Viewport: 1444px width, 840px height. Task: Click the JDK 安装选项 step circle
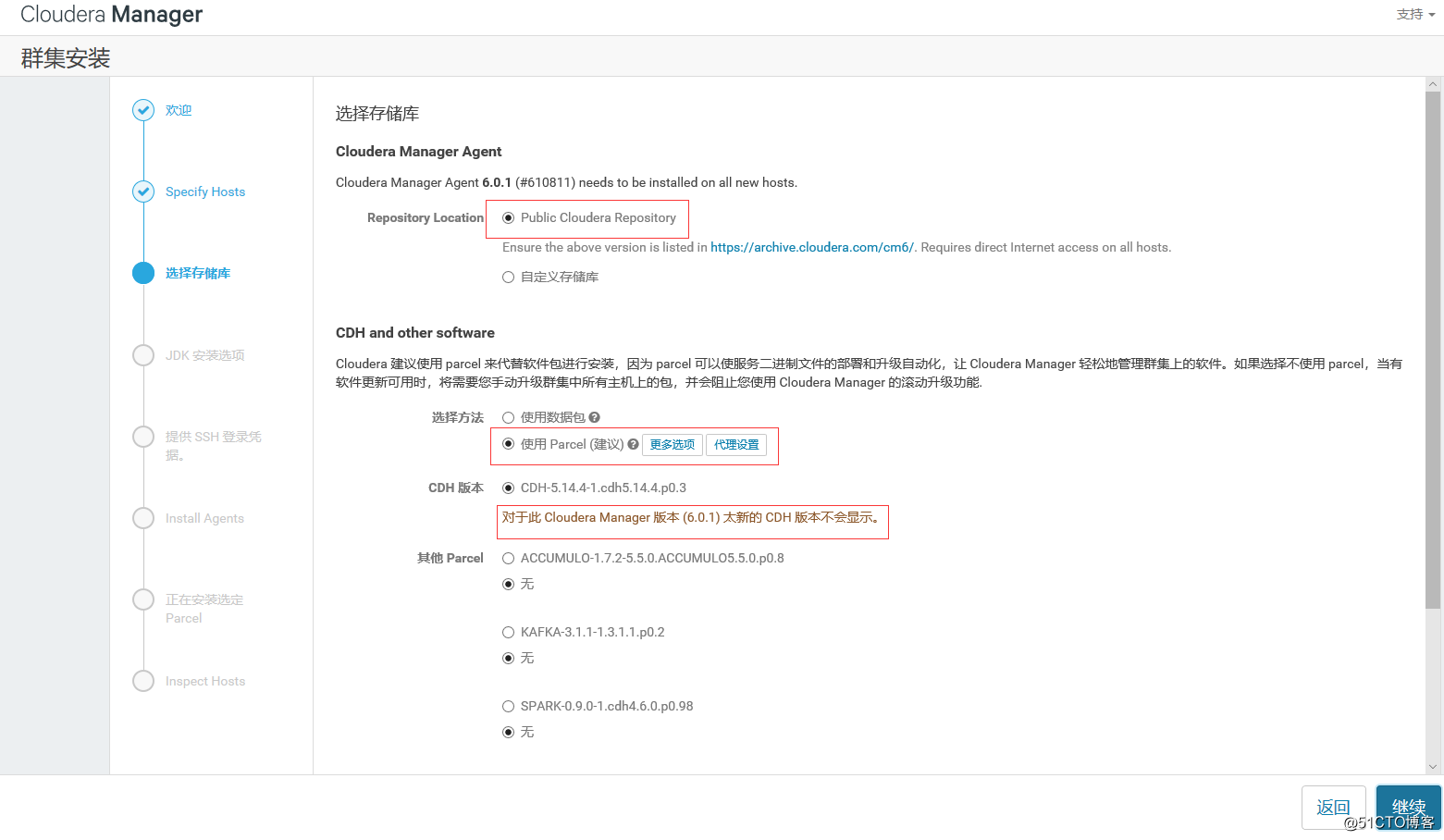click(143, 355)
